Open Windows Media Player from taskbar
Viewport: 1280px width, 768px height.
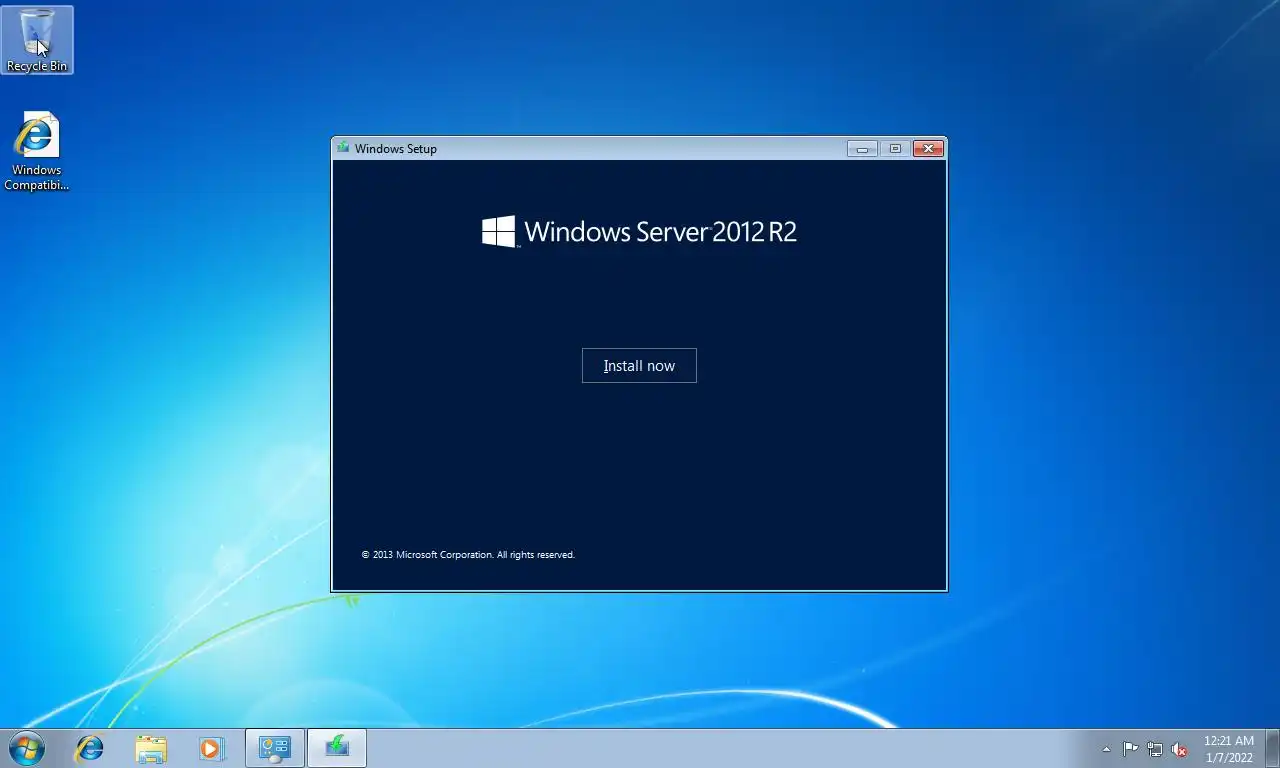[211, 748]
